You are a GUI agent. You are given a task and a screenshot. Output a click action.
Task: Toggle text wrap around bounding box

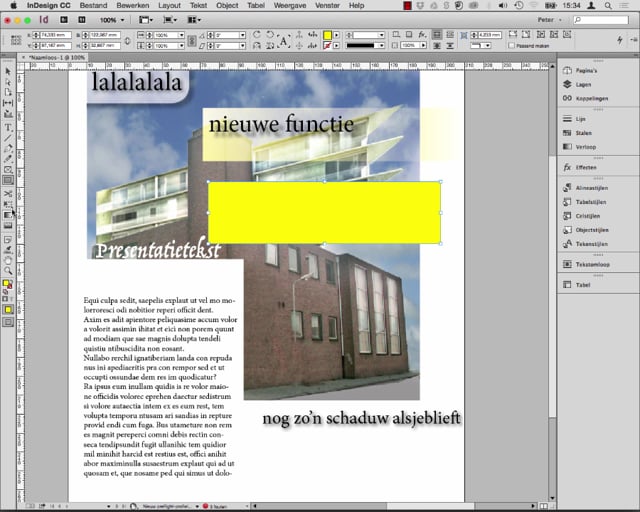coord(450,35)
